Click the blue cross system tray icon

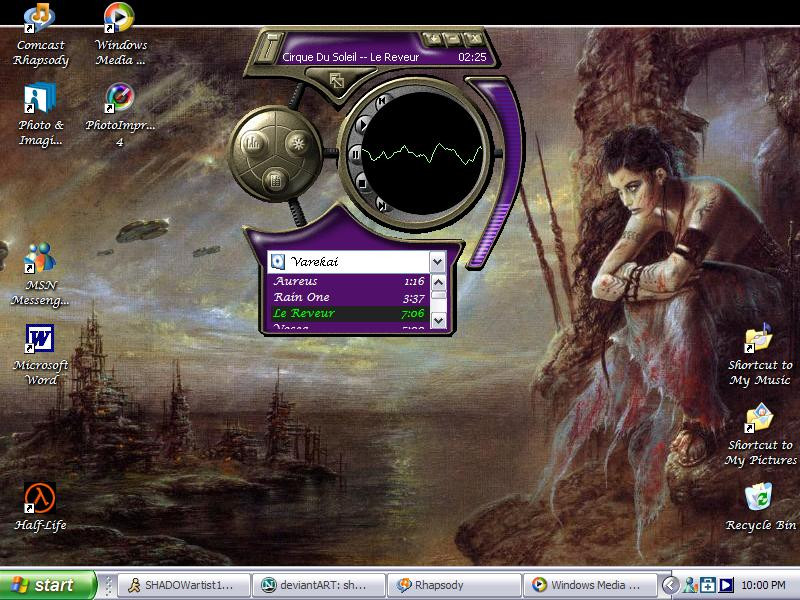(708, 585)
